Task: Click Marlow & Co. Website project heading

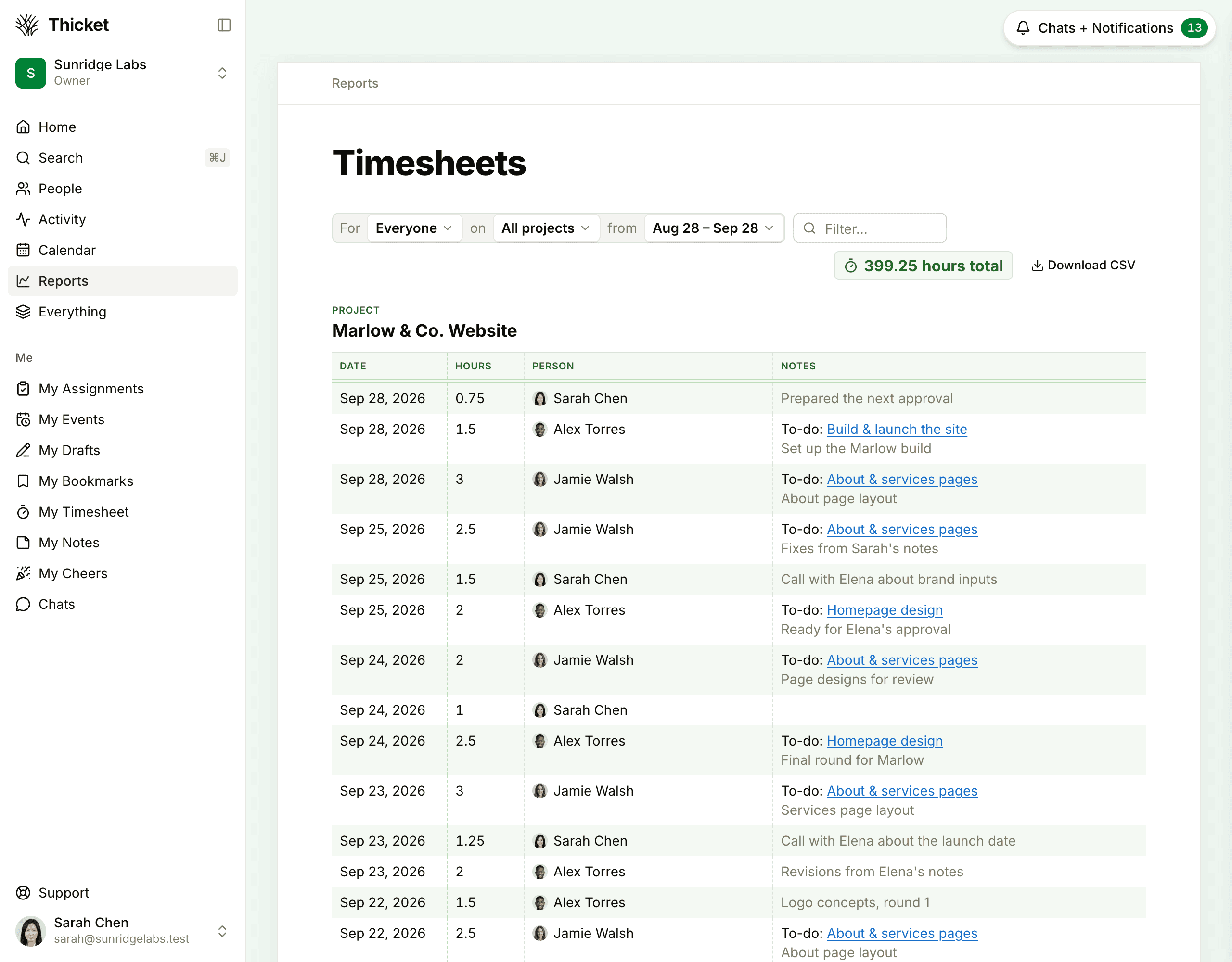Action: [x=424, y=330]
